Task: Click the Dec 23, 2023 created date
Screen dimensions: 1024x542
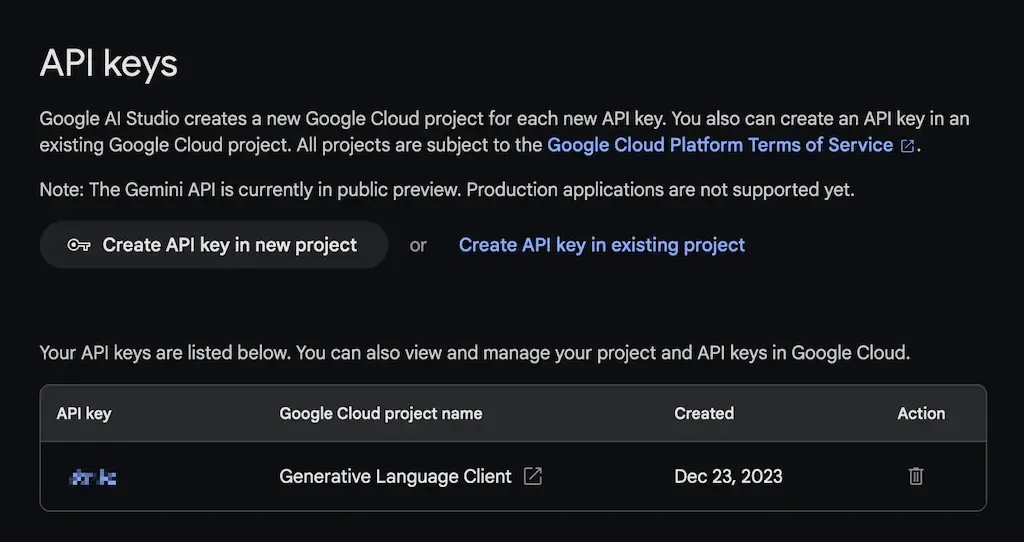Action: coord(728,476)
